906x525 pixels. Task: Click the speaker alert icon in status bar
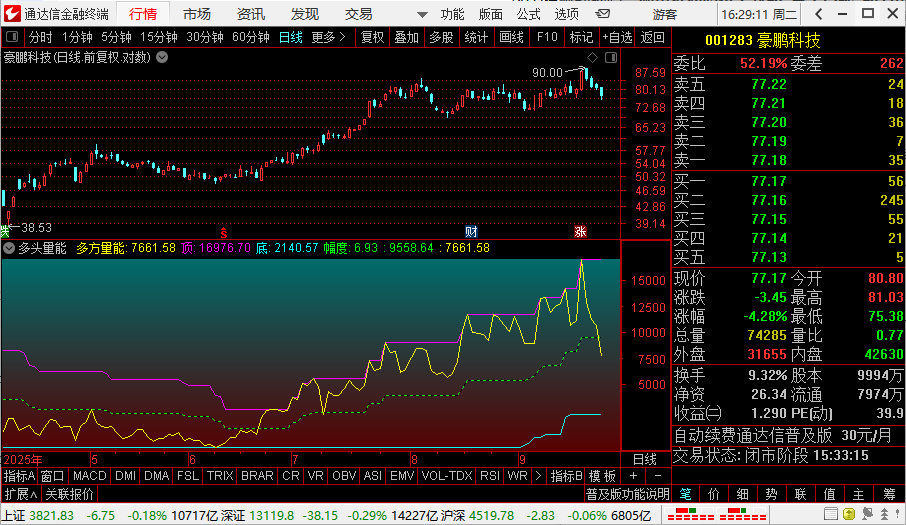(x=867, y=514)
